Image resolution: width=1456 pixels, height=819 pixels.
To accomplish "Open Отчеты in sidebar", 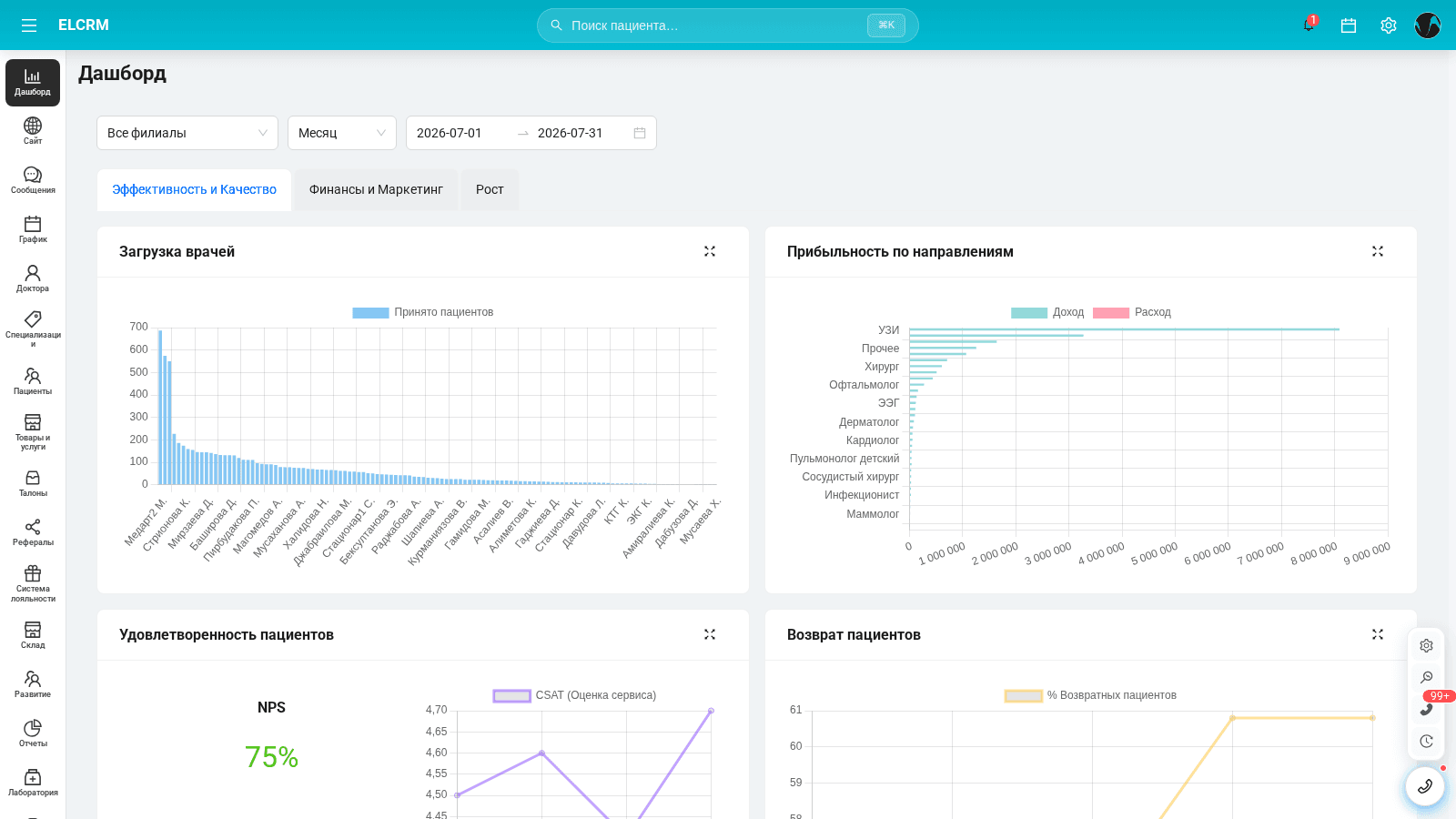I will point(33,733).
